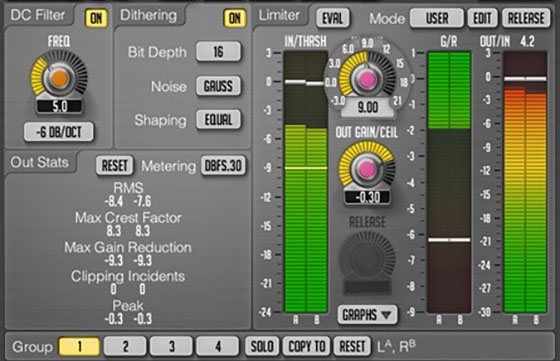The width and height of the screenshot is (560, 361).
Task: Click the EDIT mode button
Action: [x=482, y=18]
